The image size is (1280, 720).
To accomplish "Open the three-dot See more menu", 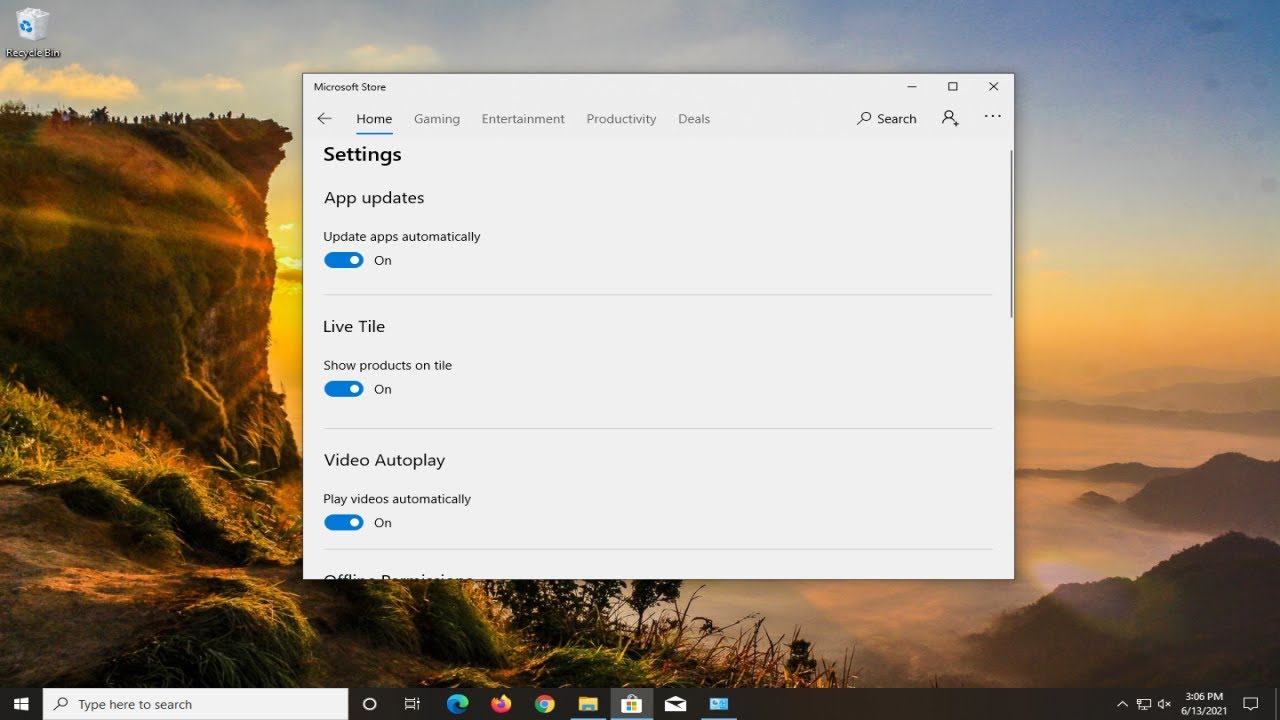I will (992, 116).
